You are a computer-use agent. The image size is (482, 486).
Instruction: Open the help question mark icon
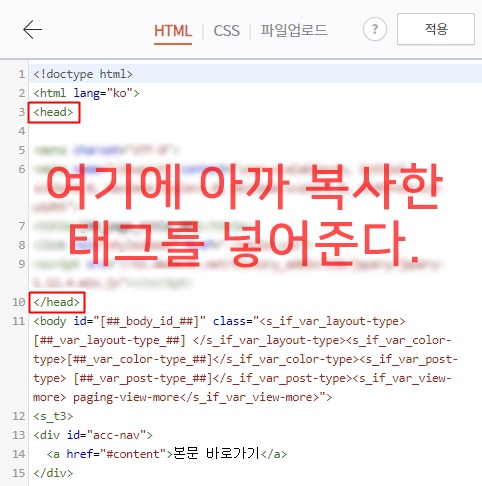click(x=375, y=29)
